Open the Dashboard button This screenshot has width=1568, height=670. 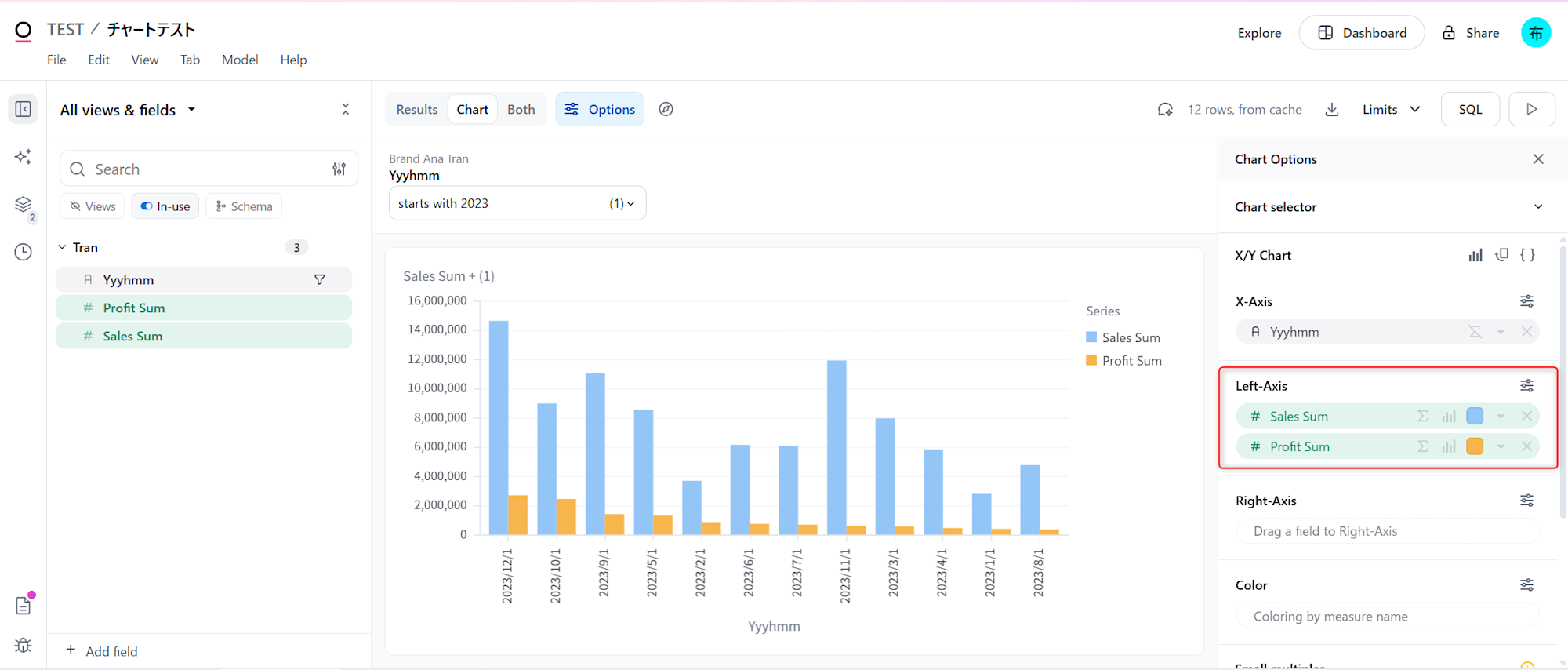point(1362,33)
